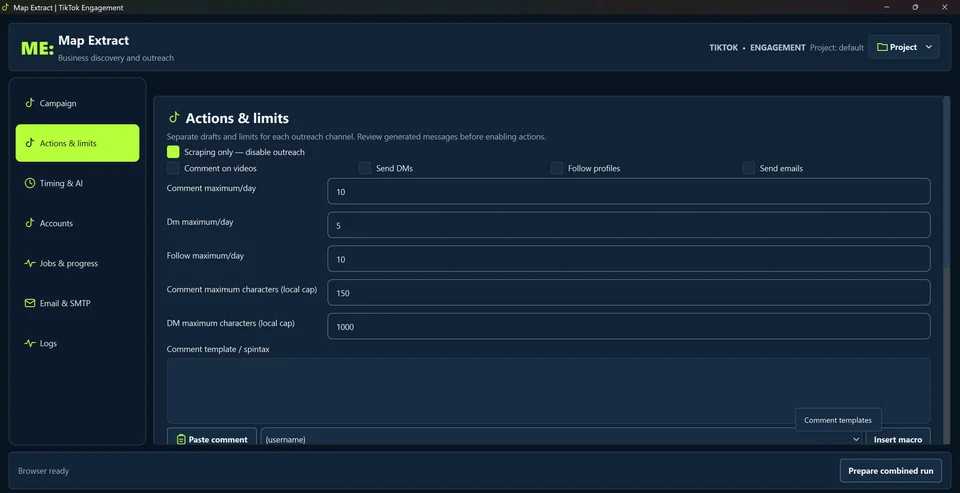Viewport: 960px width, 493px height.
Task: Click the Follow maximum/day input field
Action: tap(629, 258)
